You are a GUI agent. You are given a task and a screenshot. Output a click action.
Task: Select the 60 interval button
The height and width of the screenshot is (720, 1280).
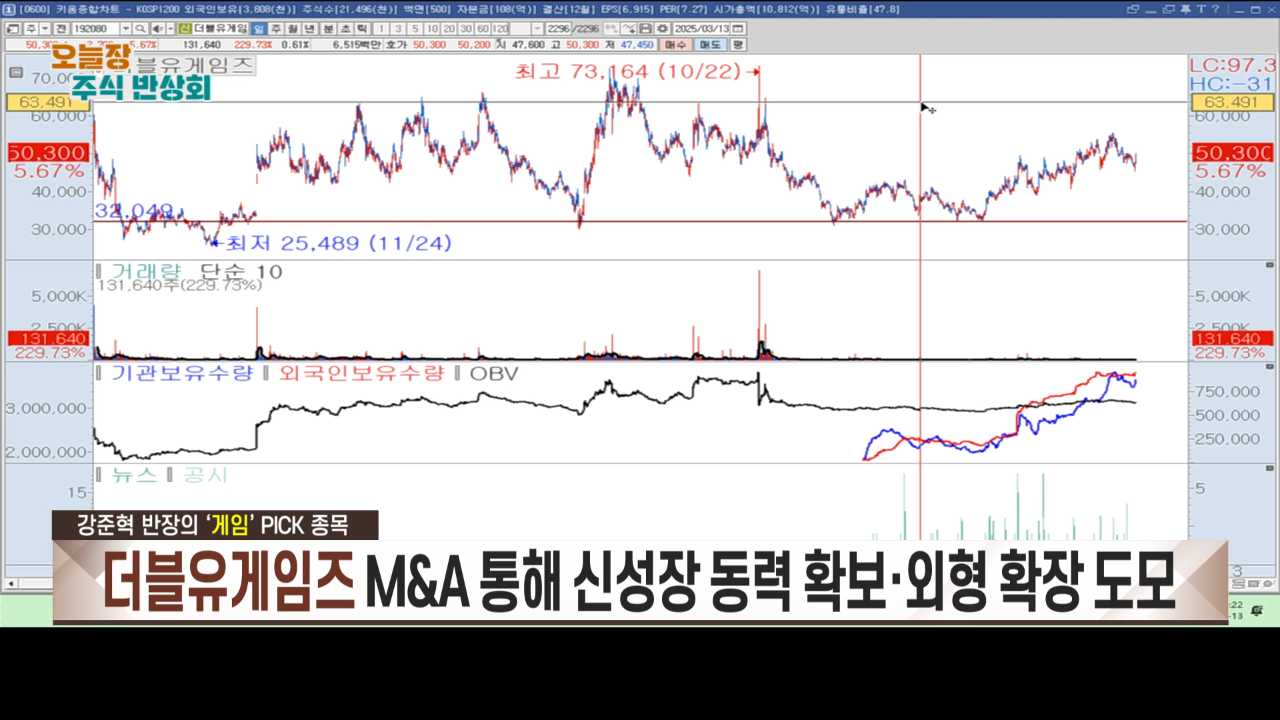coord(482,29)
